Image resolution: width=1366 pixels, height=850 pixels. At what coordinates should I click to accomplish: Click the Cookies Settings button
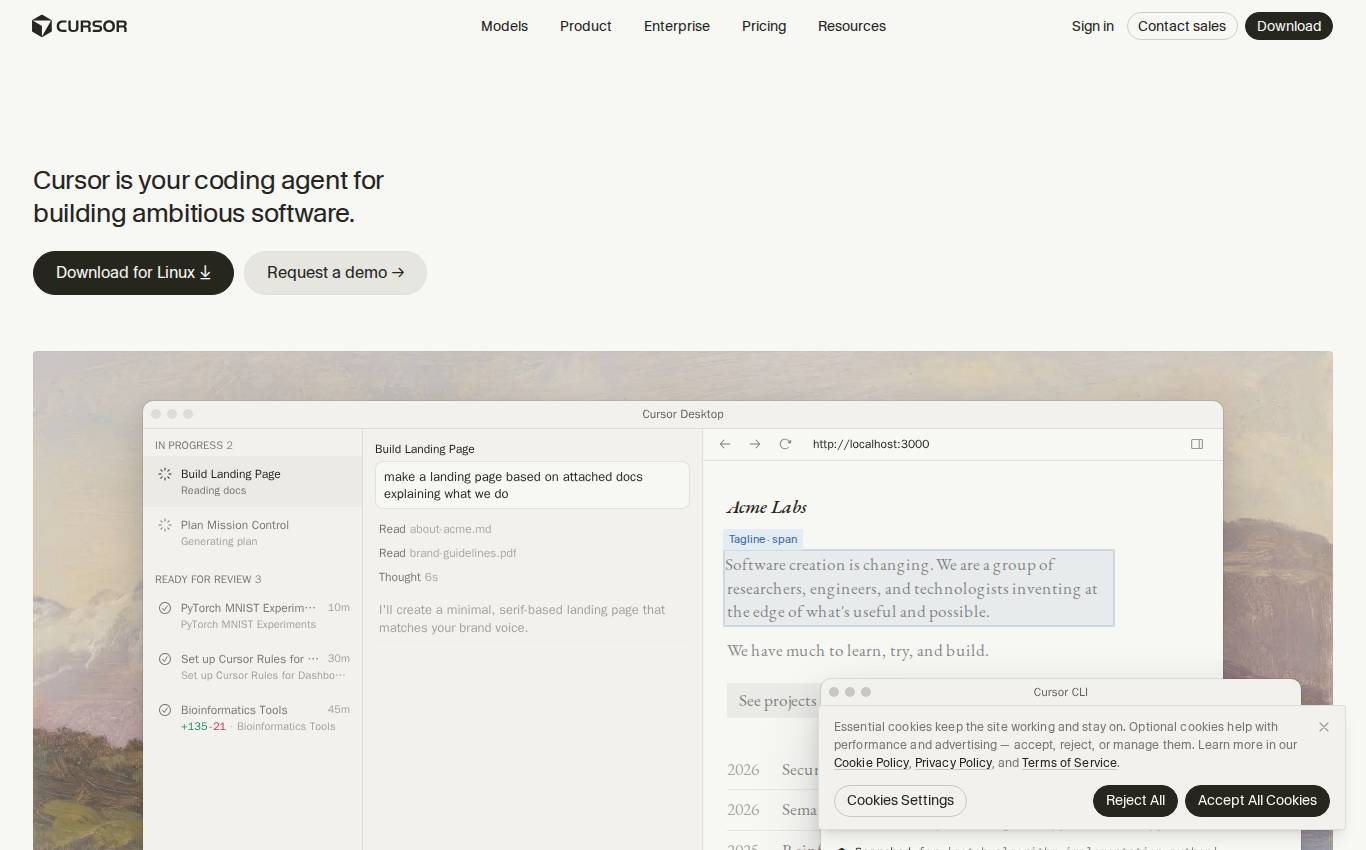(x=900, y=801)
